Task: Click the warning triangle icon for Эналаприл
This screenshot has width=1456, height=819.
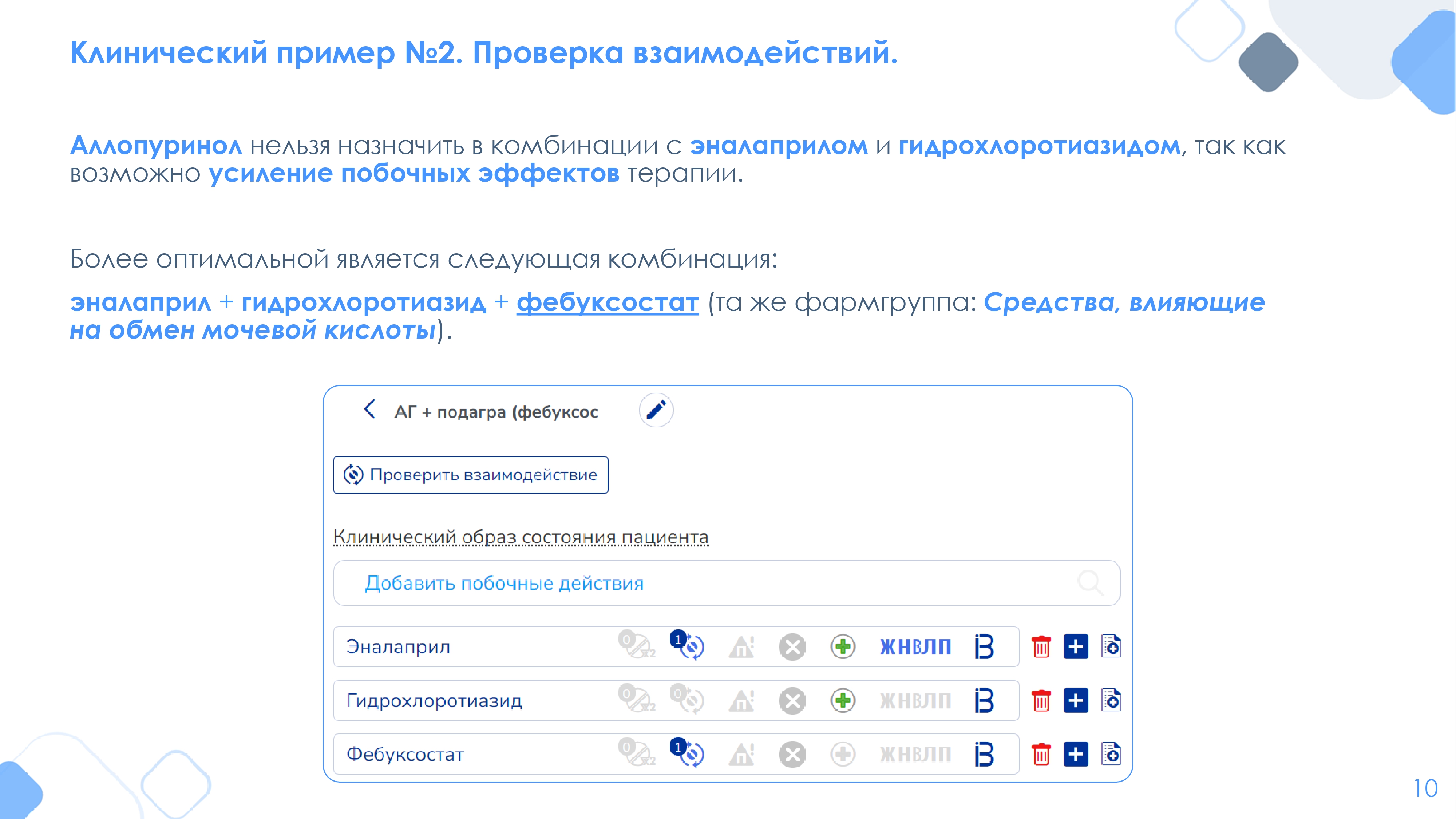Action: pos(741,646)
